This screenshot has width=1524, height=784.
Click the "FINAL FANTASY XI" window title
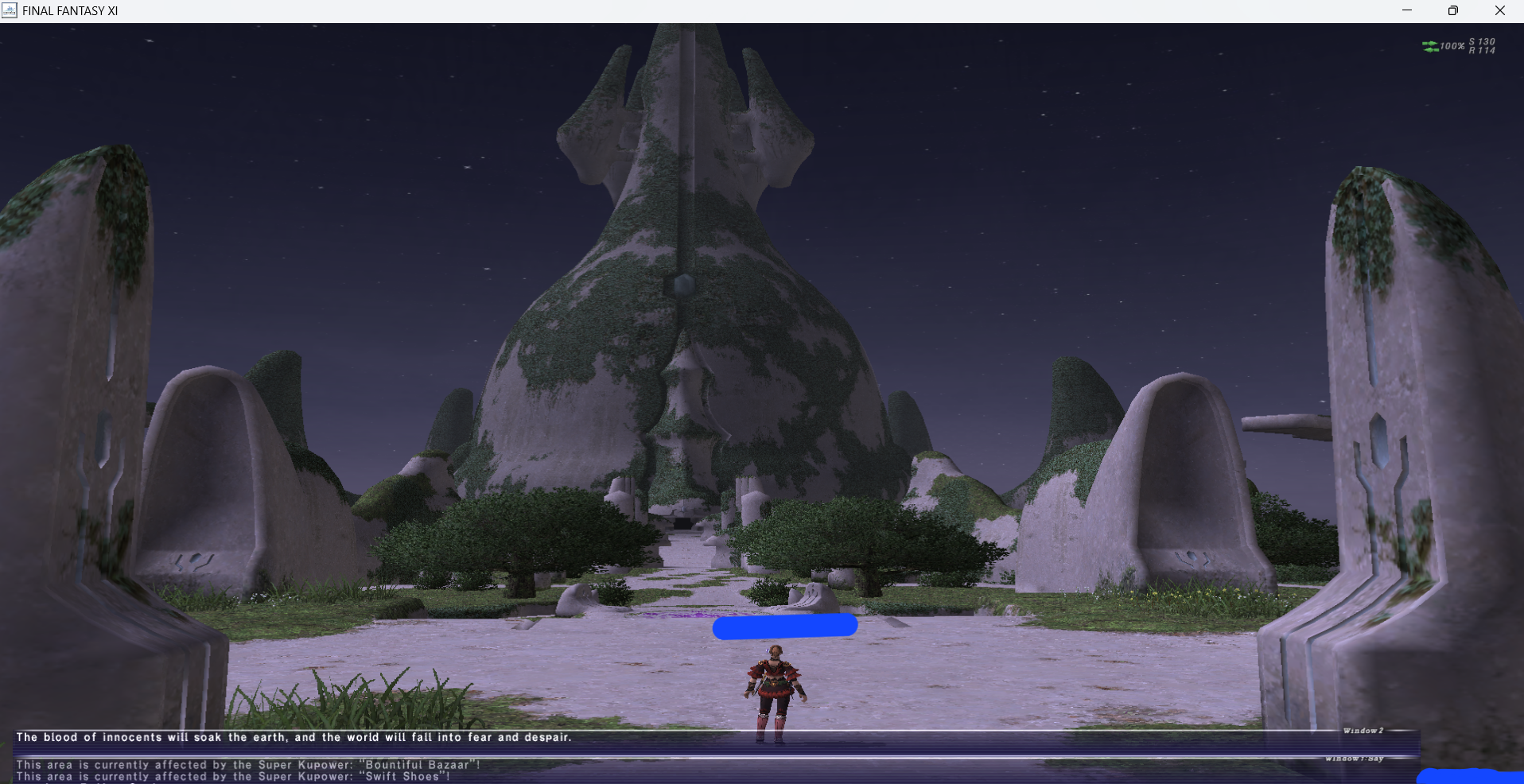(70, 10)
